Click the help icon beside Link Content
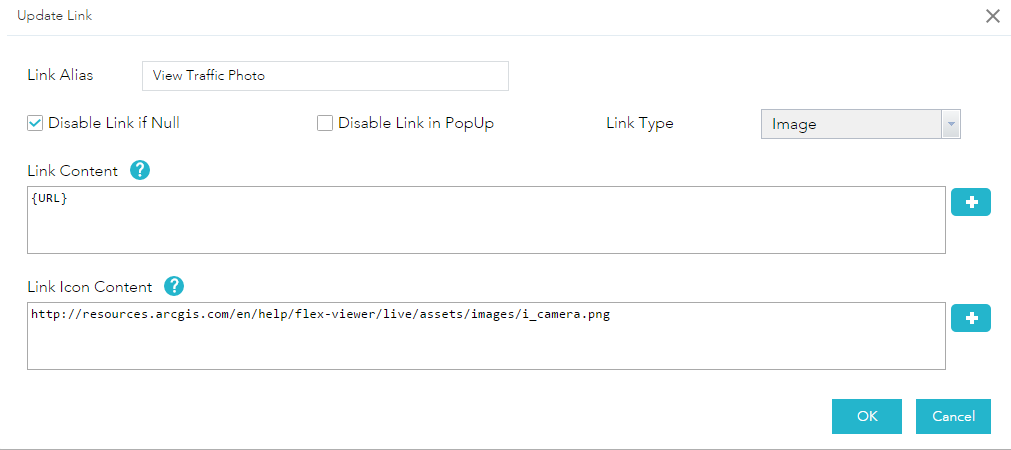Viewport: 1011px width, 450px height. (x=140, y=171)
